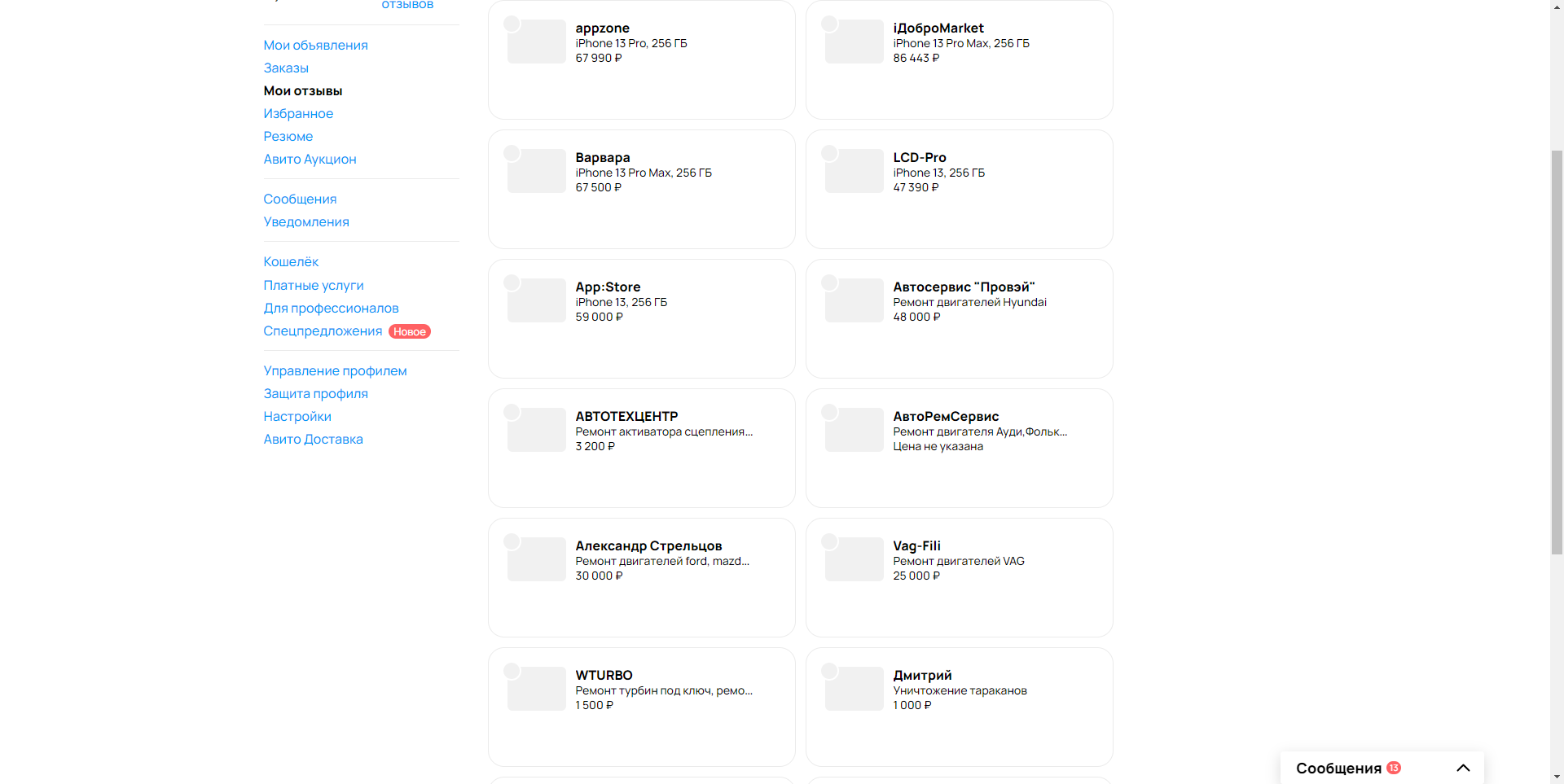Viewport: 1564px width, 784px height.
Task: Open Авито Аукцион link
Action: click(x=310, y=159)
